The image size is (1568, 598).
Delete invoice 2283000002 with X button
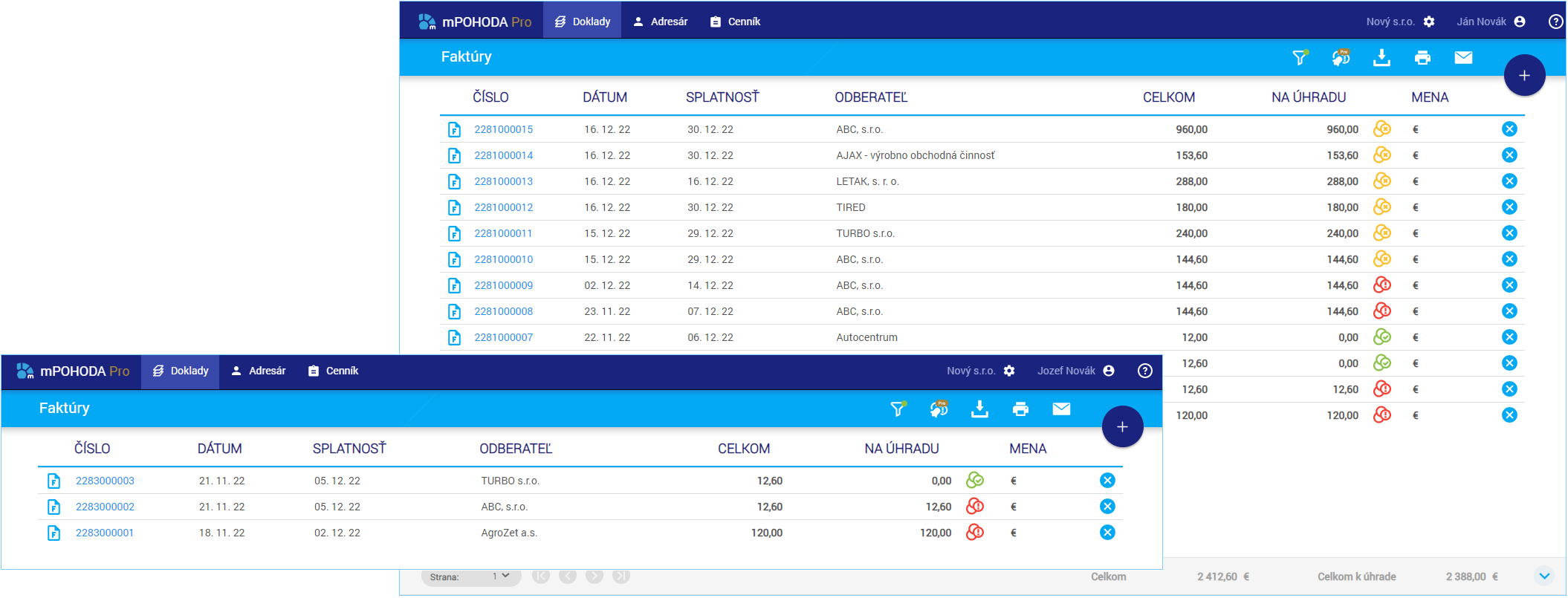[x=1107, y=507]
